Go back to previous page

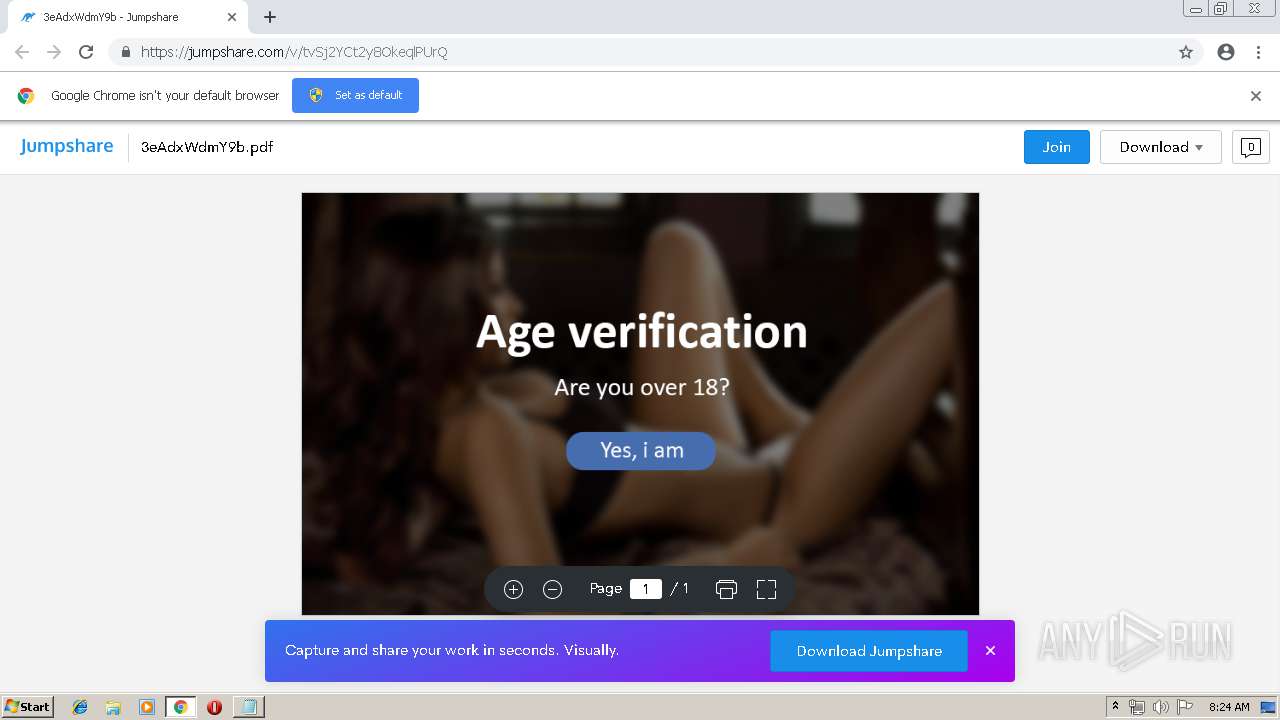[22, 52]
